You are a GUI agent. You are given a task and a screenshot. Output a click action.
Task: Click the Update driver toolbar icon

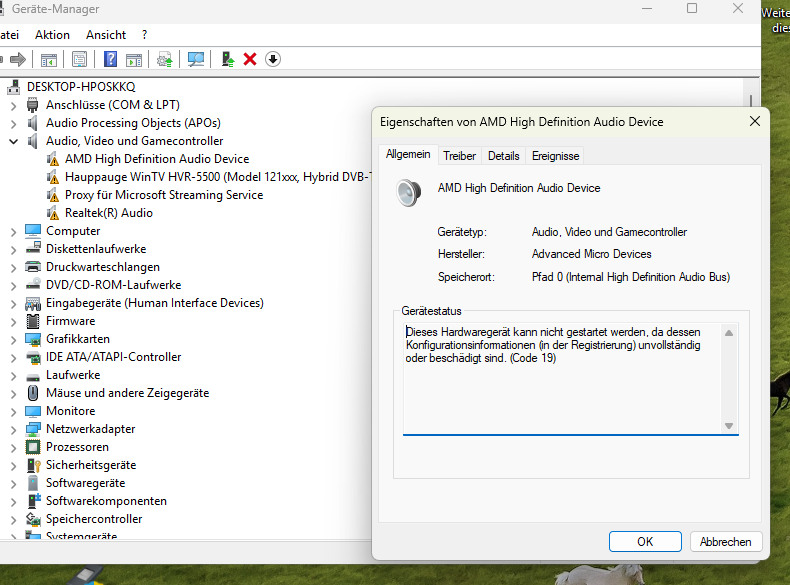coord(164,59)
